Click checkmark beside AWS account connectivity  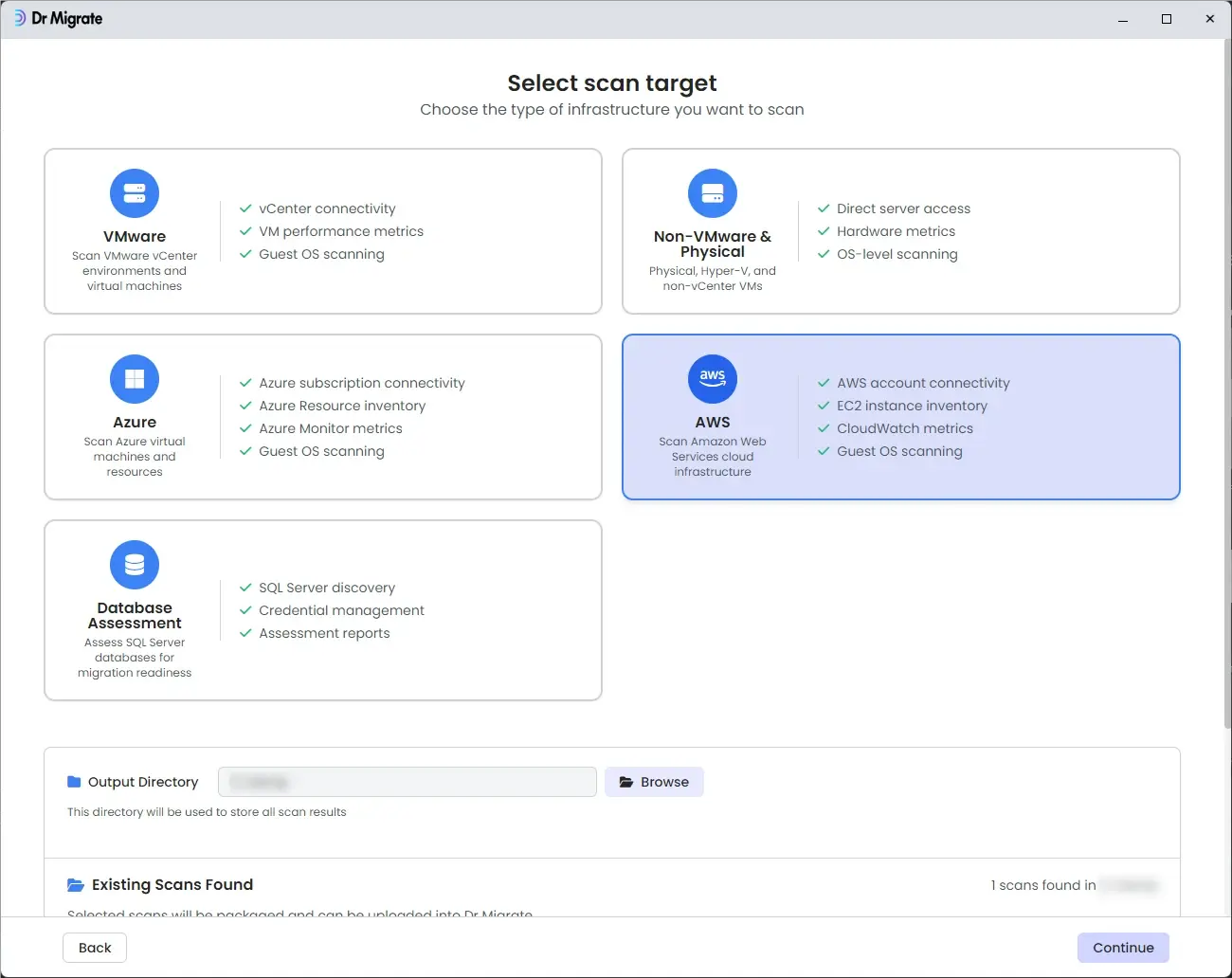coord(824,383)
